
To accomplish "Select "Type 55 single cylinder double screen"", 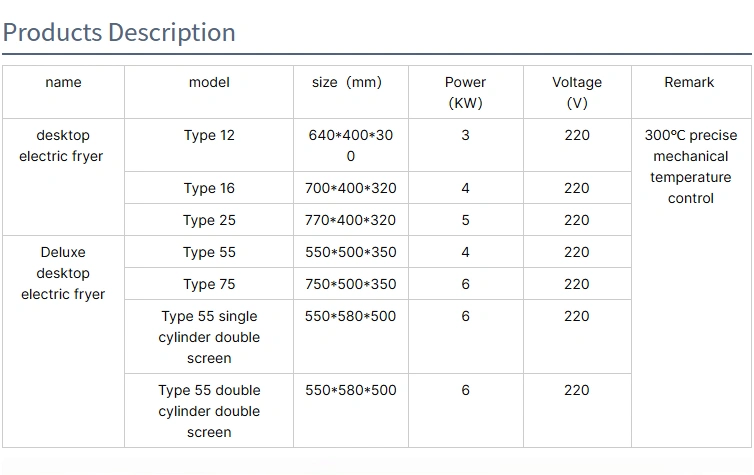I will pos(209,337).
